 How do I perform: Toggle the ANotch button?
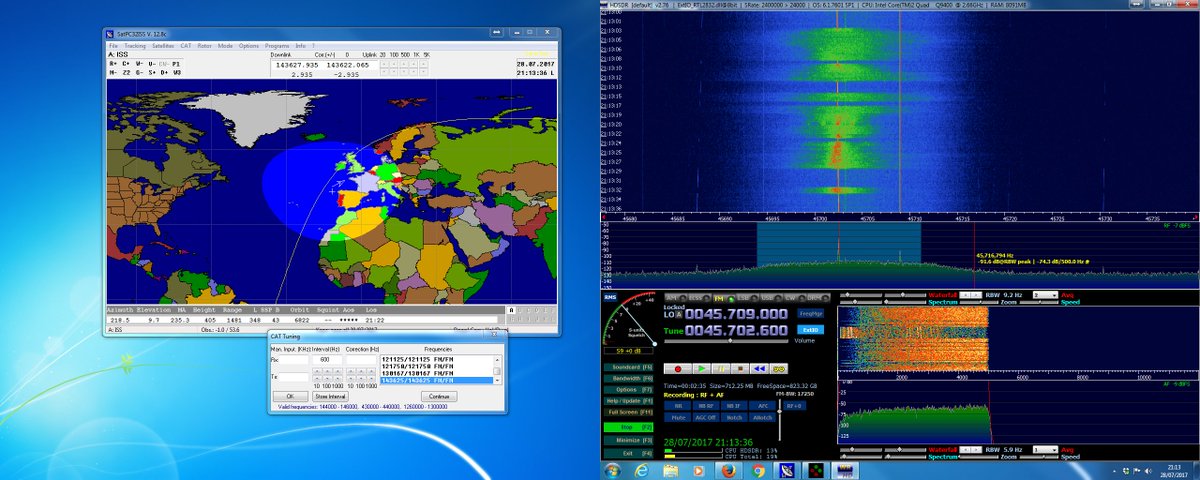point(763,417)
